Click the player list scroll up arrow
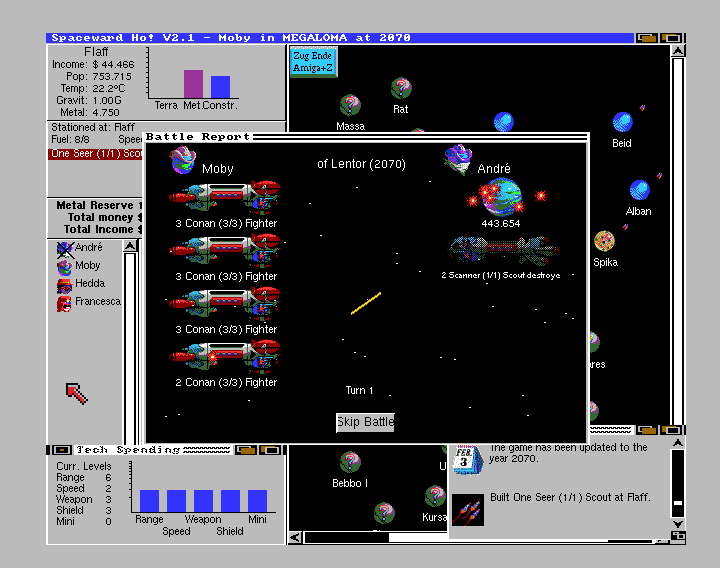Image resolution: width=720 pixels, height=568 pixels. (130, 246)
